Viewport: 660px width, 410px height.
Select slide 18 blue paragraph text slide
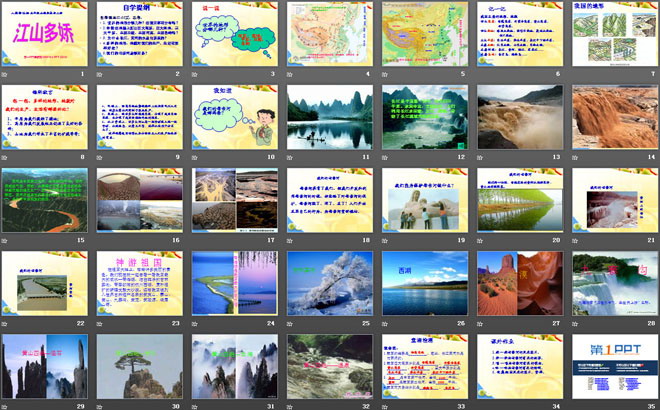pos(330,200)
